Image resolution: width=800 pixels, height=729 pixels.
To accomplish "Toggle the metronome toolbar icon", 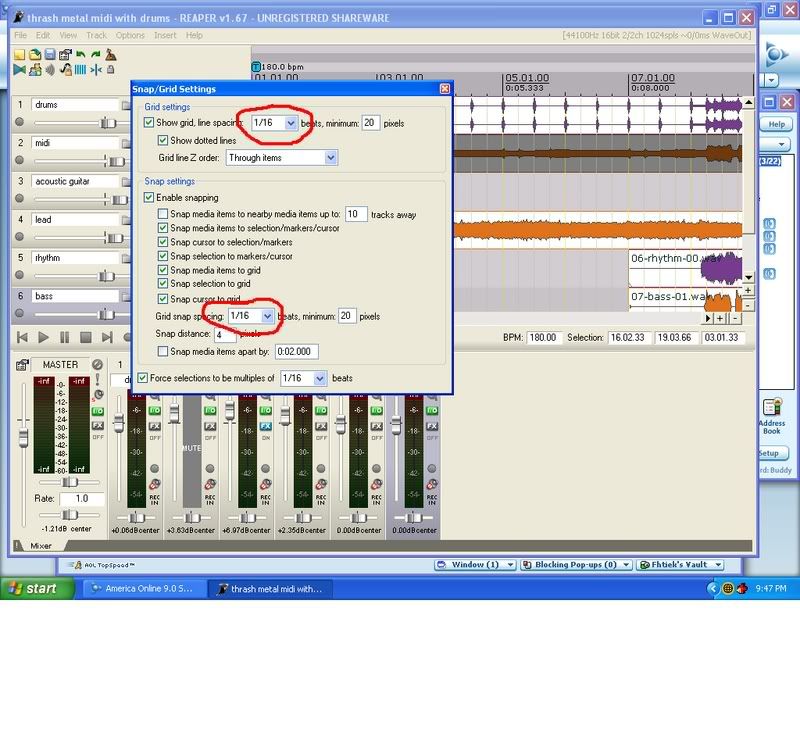I will 111,55.
